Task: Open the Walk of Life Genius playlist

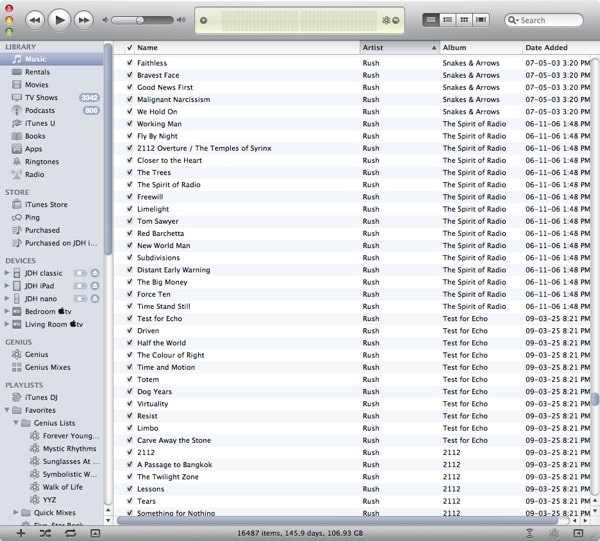Action: pyautogui.click(x=65, y=487)
